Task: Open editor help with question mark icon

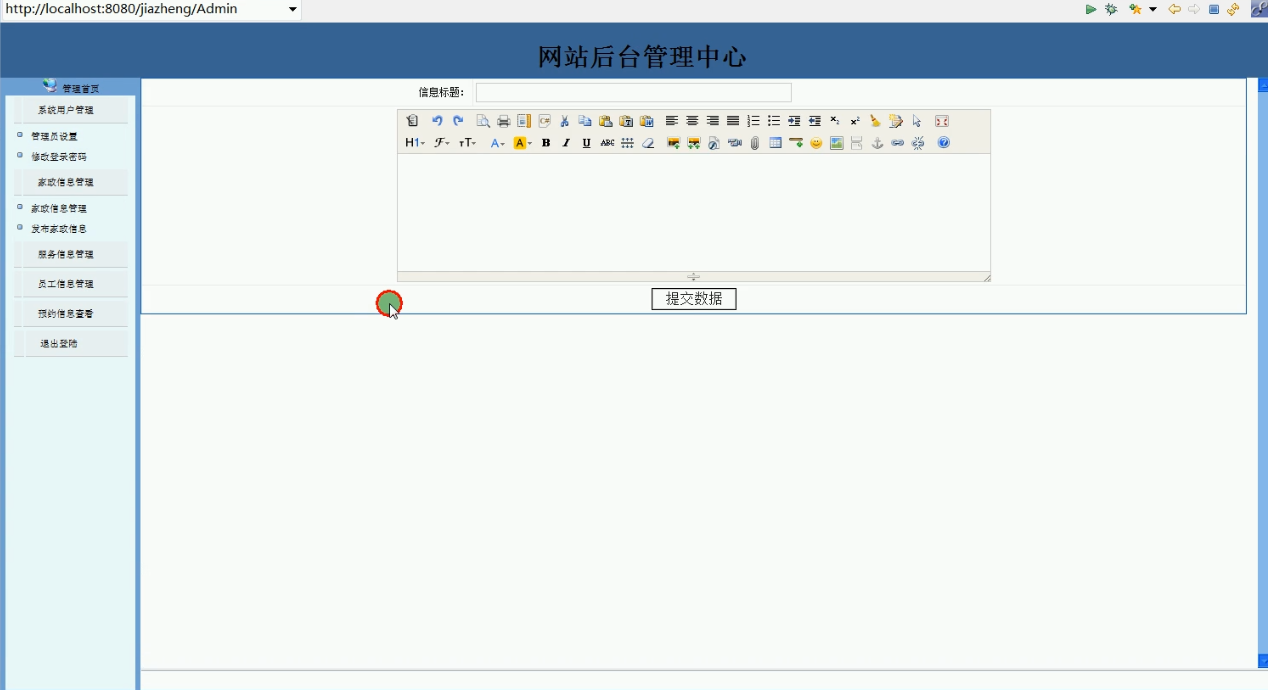Action: pos(943,143)
